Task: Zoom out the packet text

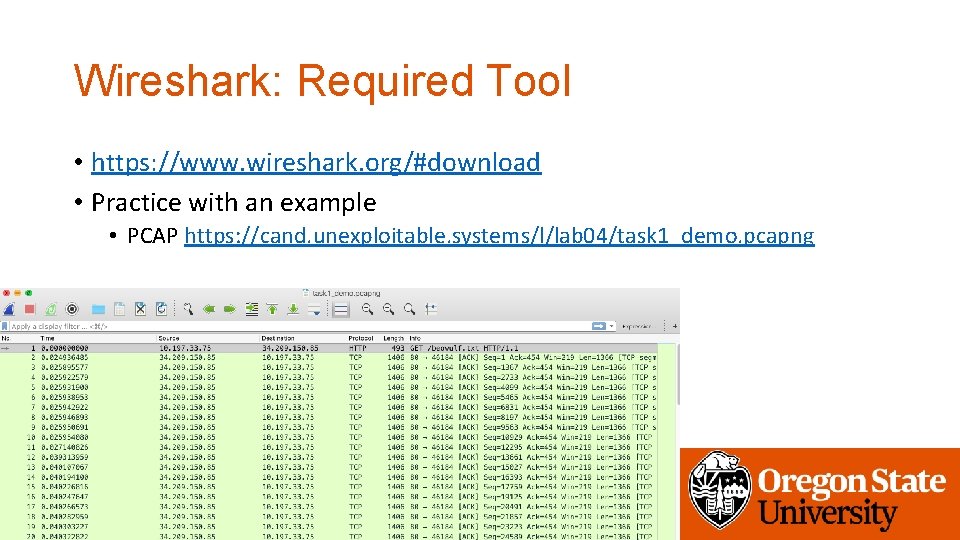Action: (388, 309)
